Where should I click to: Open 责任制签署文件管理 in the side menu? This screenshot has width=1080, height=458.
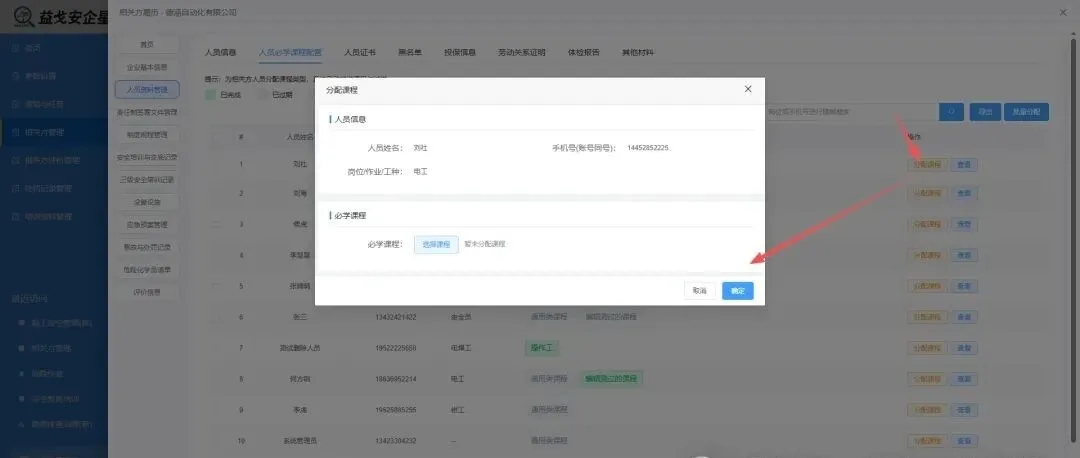point(147,112)
